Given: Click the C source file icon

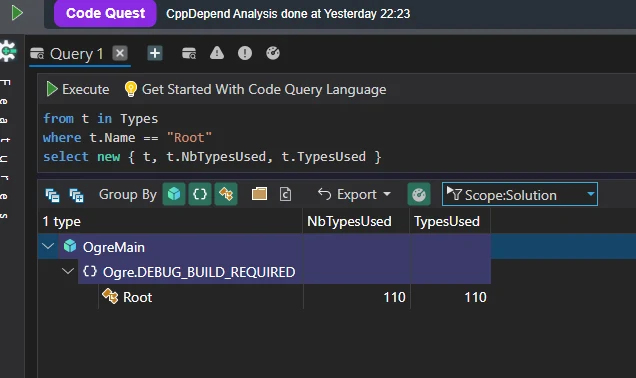Looking at the screenshot, I should (x=286, y=194).
